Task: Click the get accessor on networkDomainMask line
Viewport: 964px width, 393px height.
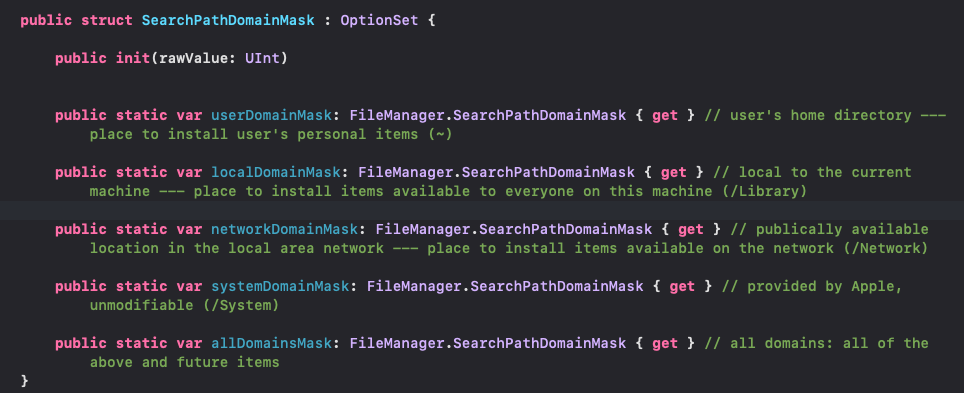Action: [690, 229]
